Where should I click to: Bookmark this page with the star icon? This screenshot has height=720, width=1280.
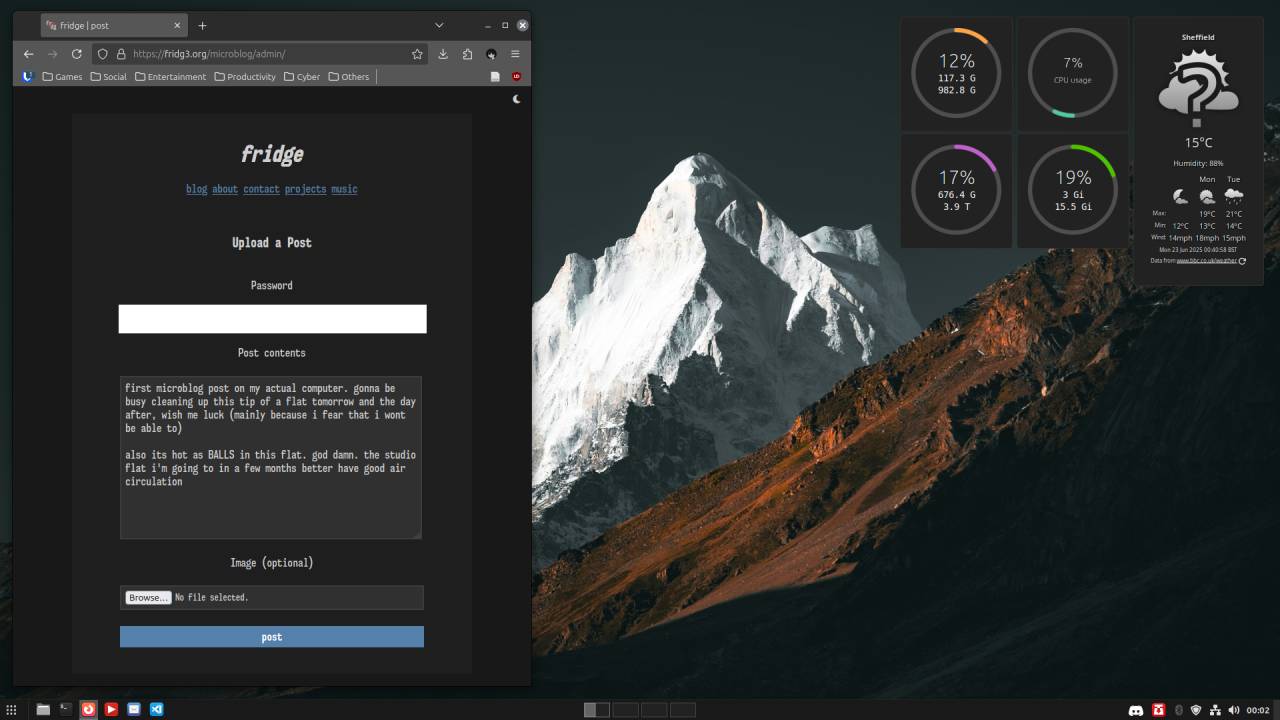click(417, 54)
